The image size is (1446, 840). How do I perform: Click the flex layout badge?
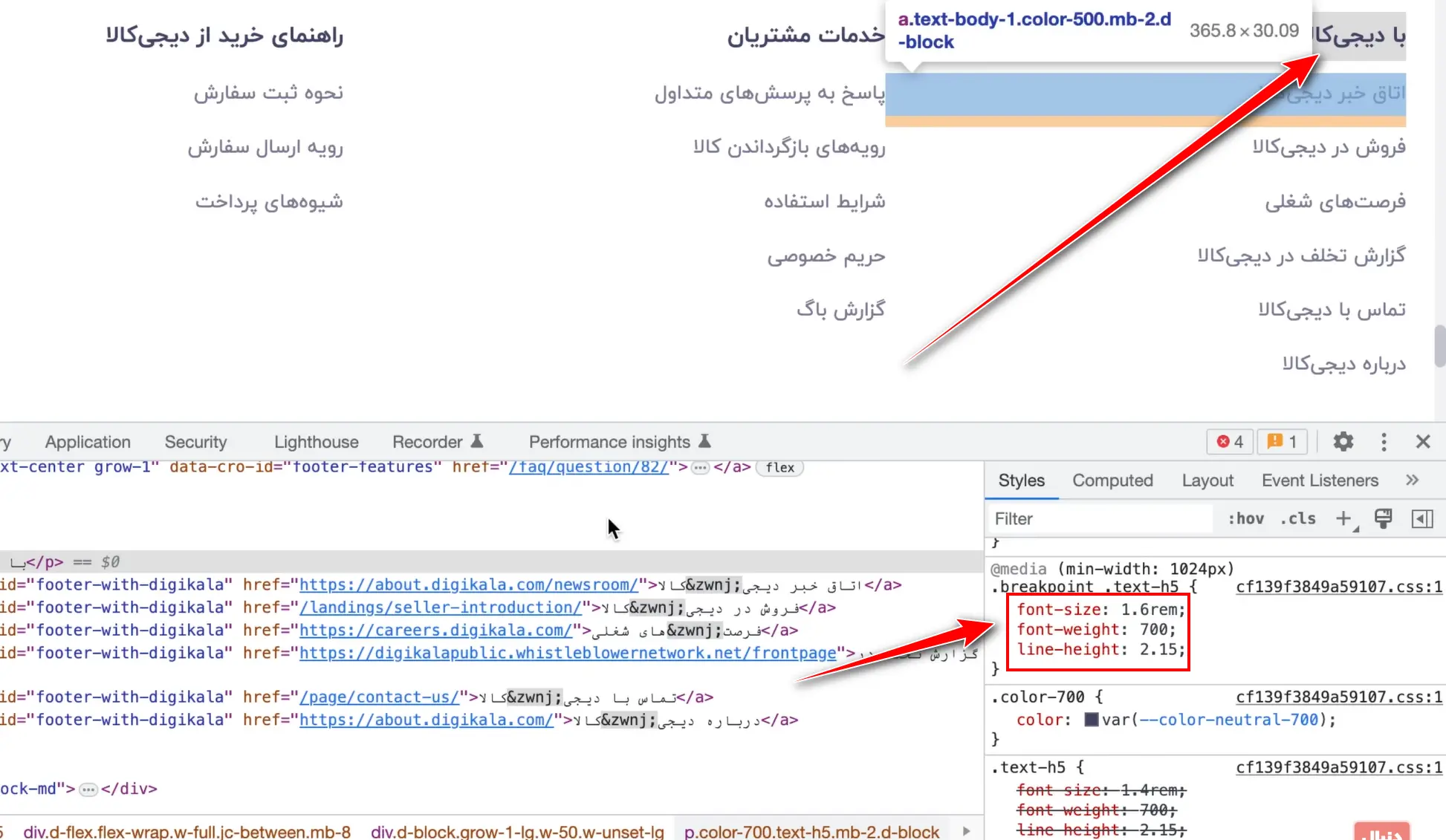779,467
